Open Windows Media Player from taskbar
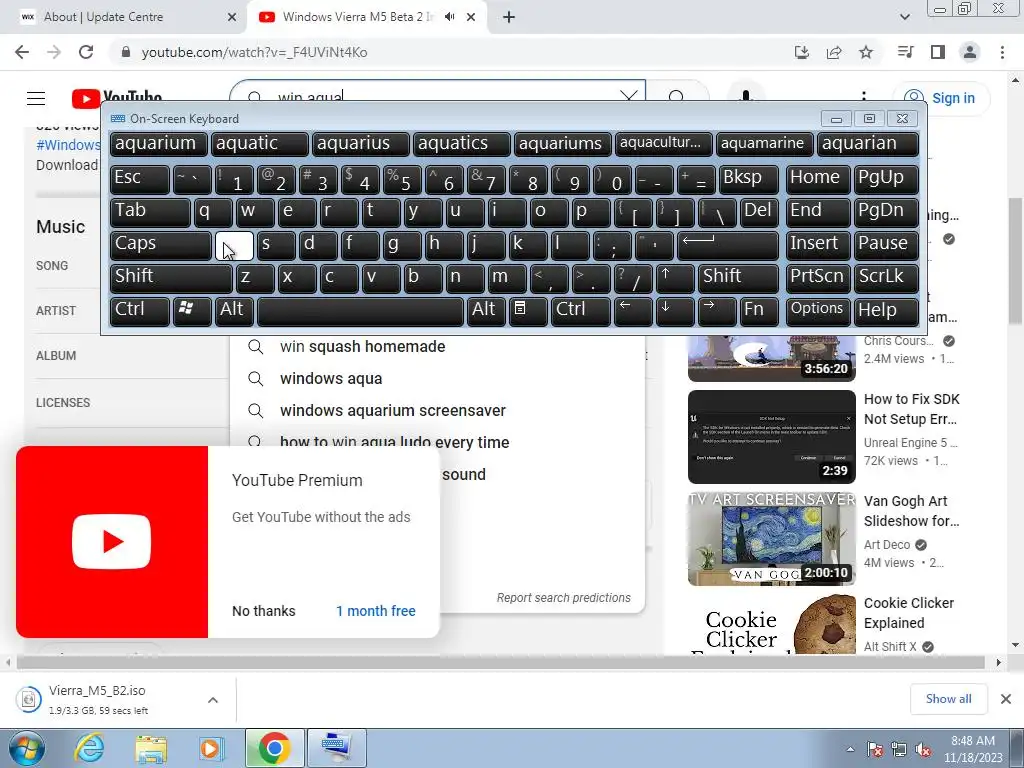Image resolution: width=1024 pixels, height=768 pixels. point(212,748)
